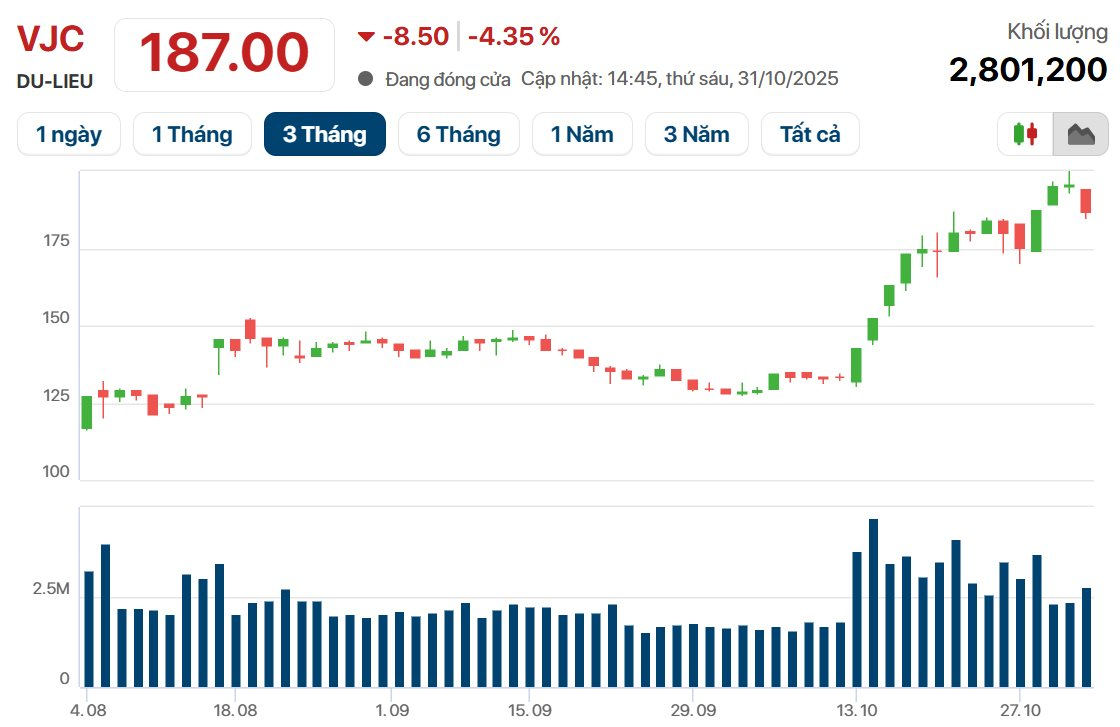1120x727 pixels.
Task: Click the Khối lượng volume figure 2,801,200
Action: click(1028, 70)
